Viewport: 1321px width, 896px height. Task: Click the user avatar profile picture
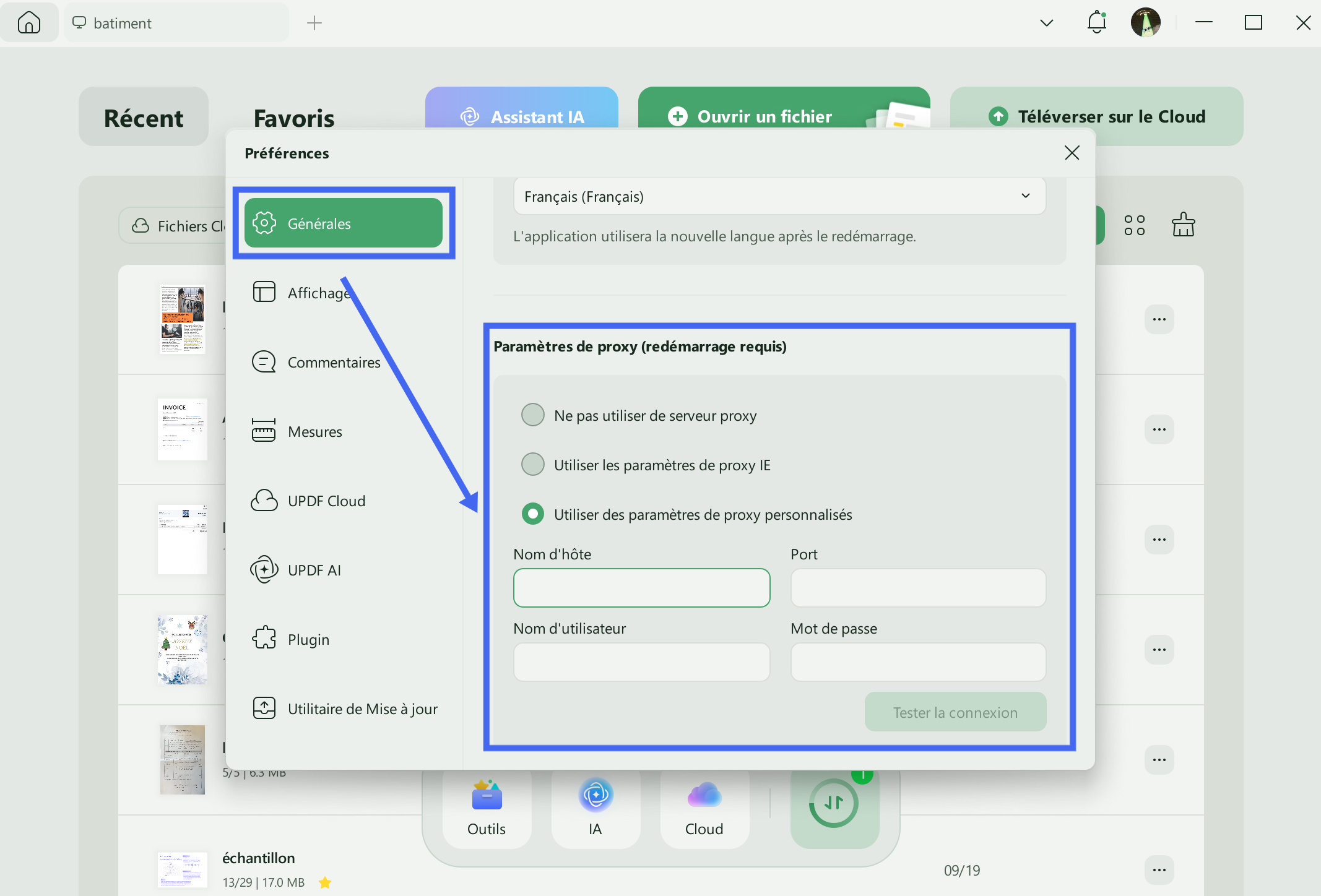(x=1145, y=23)
